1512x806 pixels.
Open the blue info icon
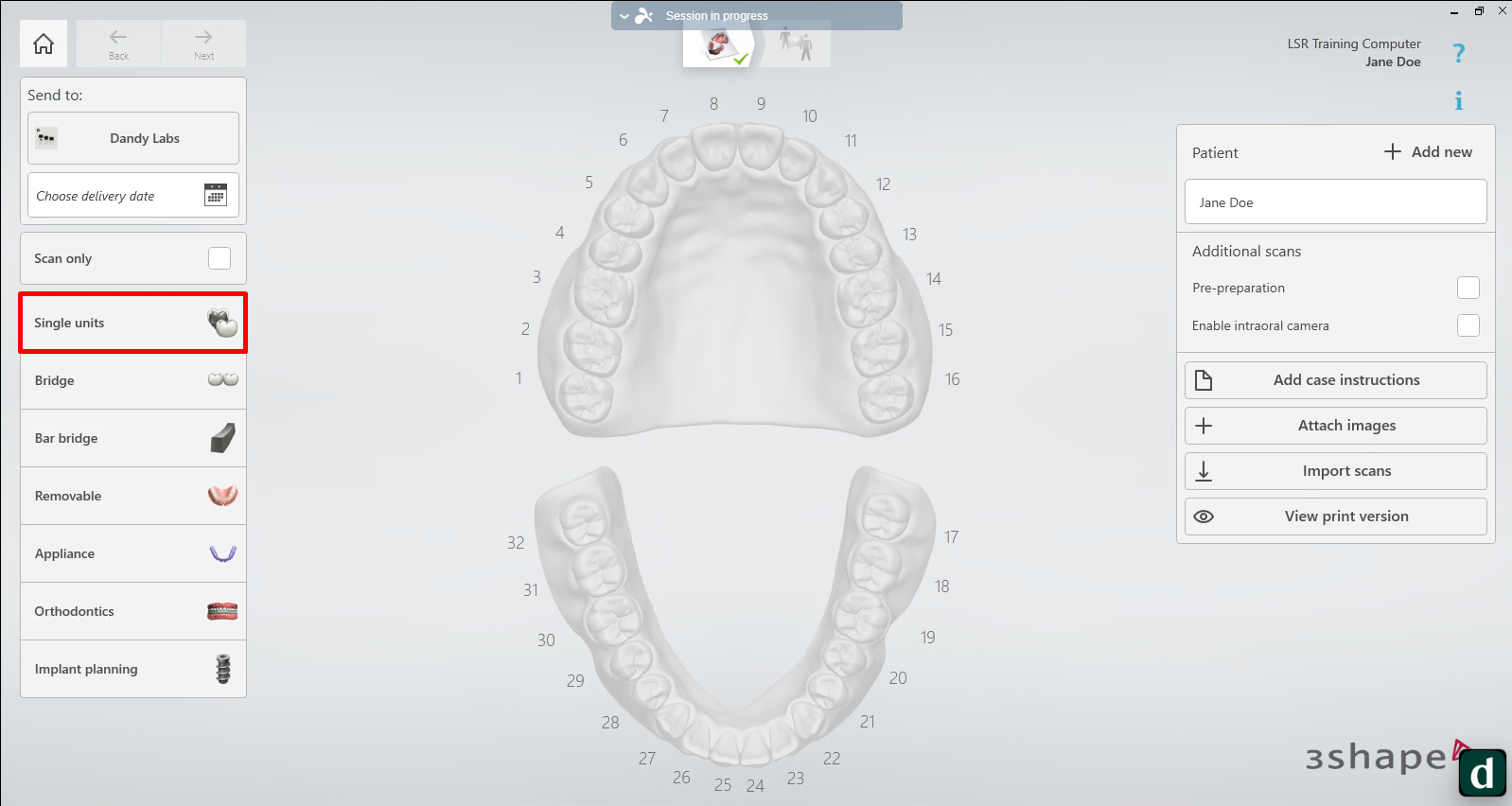point(1458,100)
